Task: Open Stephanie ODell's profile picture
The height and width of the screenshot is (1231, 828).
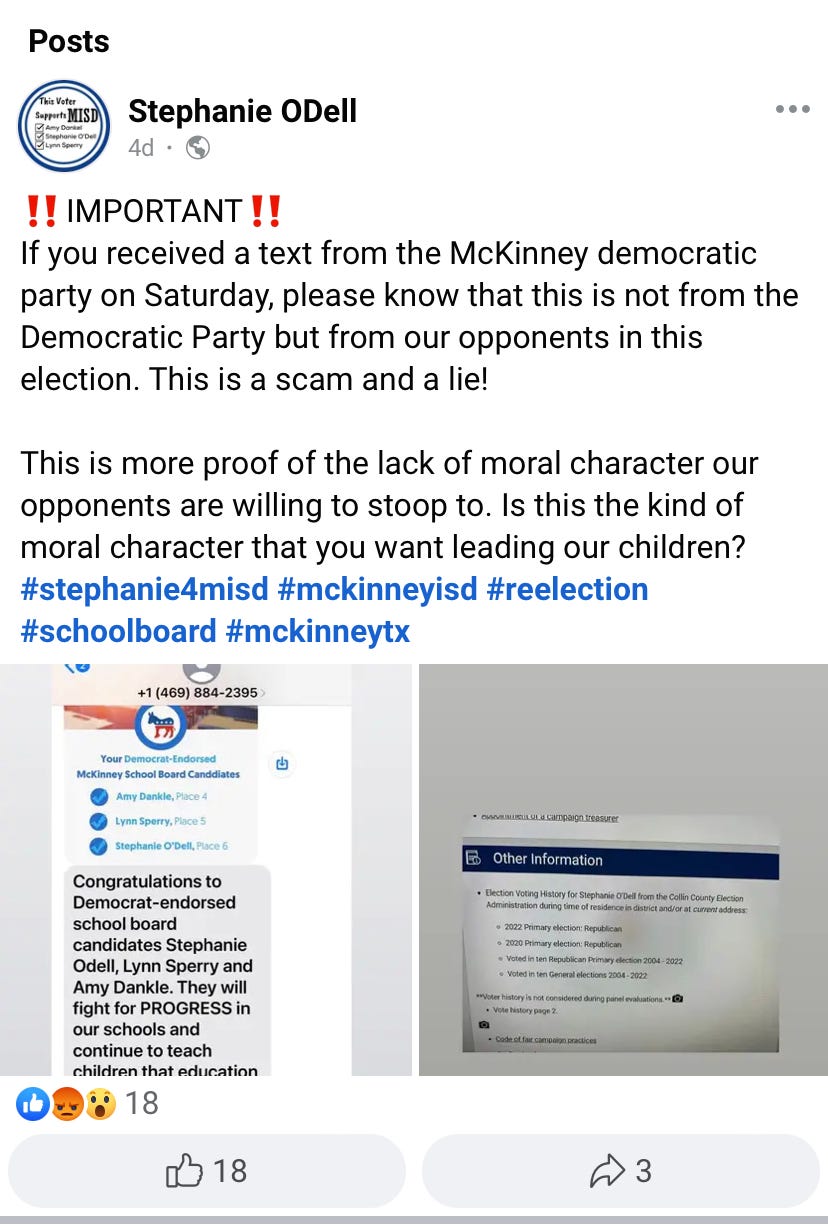Action: pos(64,126)
